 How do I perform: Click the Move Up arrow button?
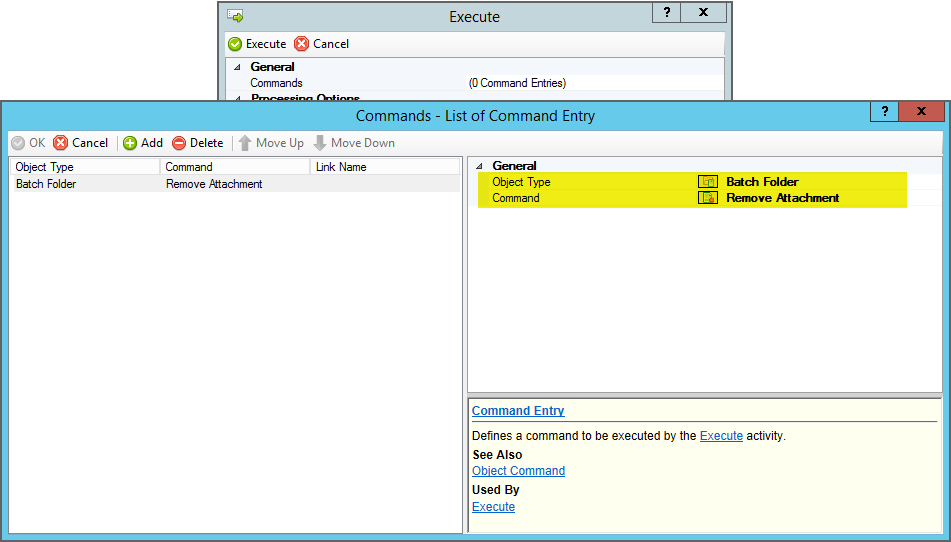coord(271,143)
